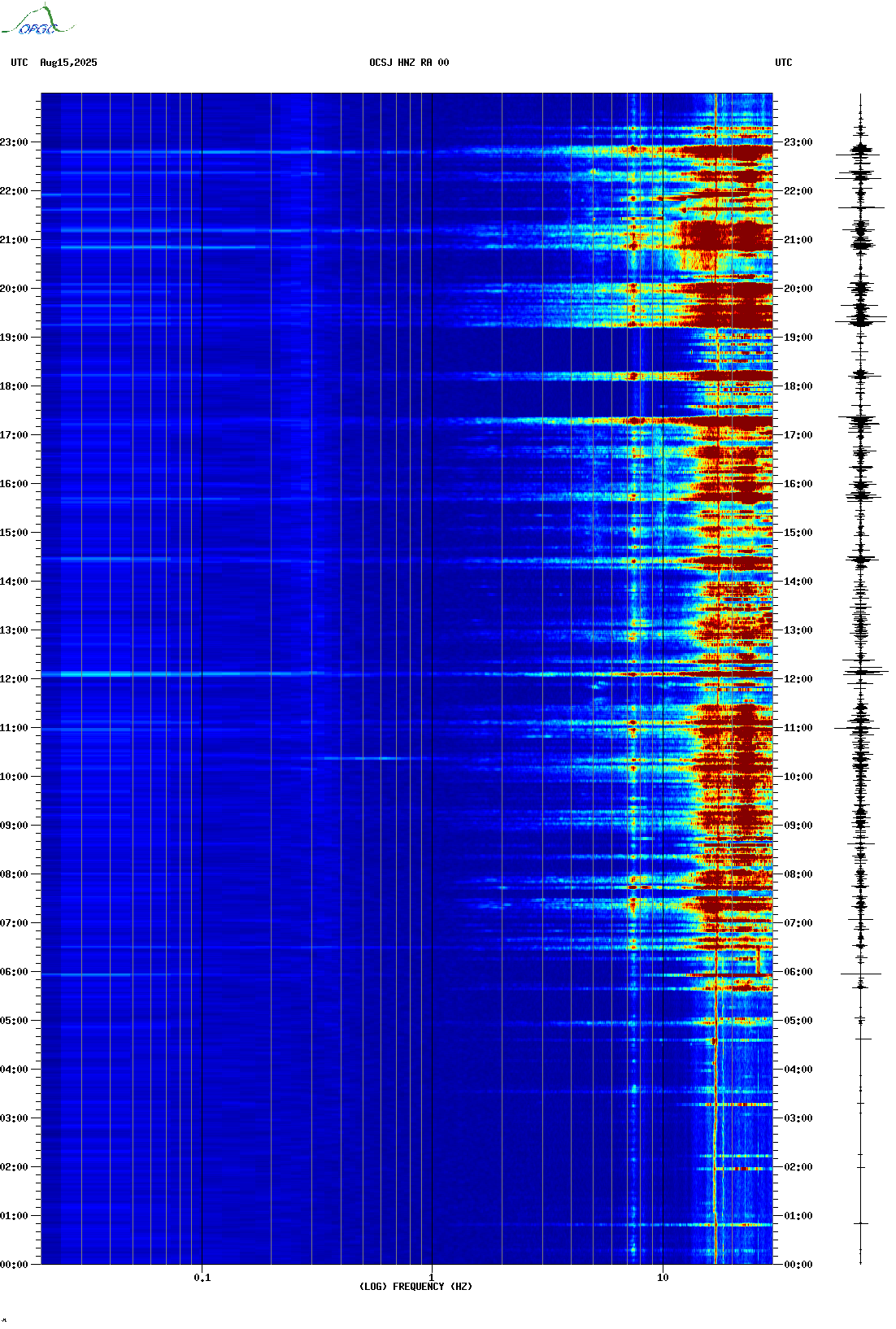Image resolution: width=896 pixels, height=1329 pixels.
Task: Click the right axis 00:00 time label
Action: click(798, 1265)
